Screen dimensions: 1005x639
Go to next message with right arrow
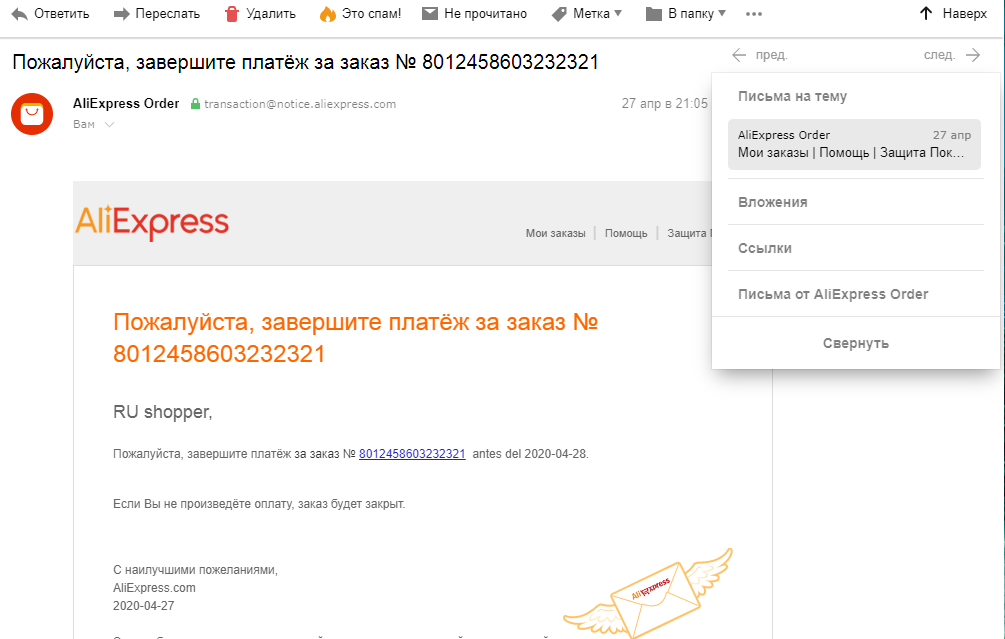click(x=973, y=55)
